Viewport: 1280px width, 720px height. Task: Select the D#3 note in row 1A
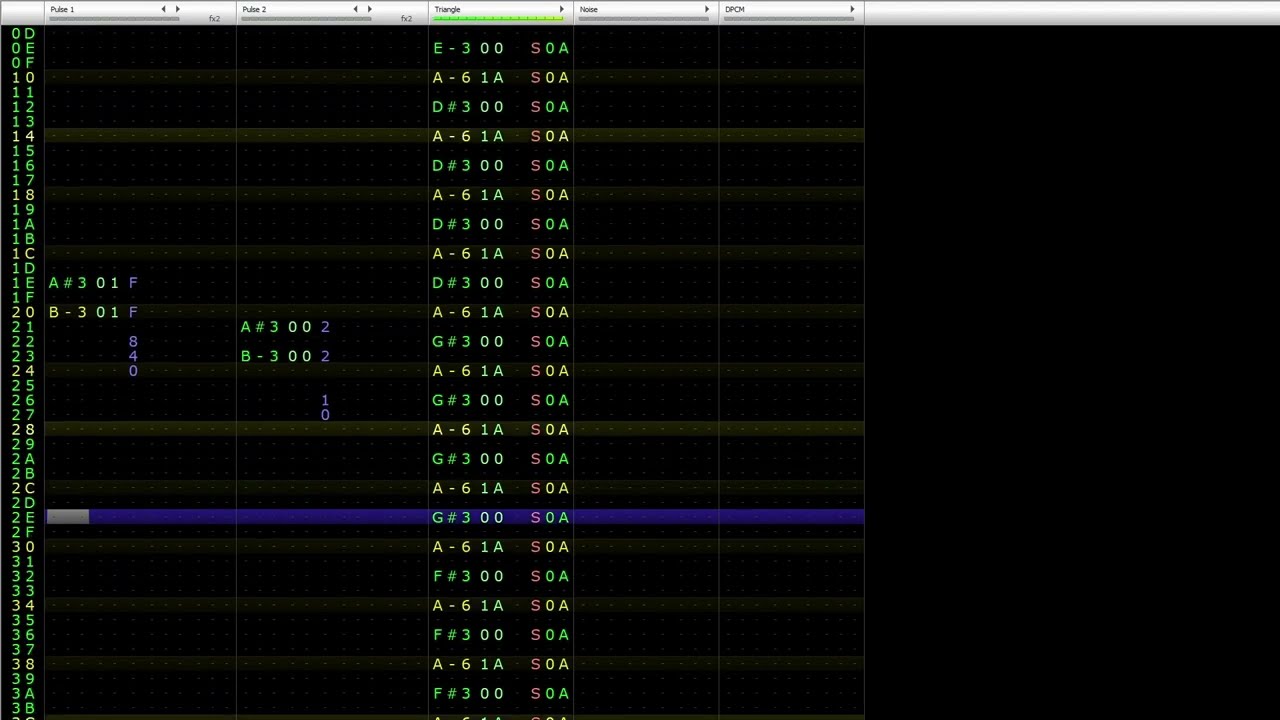pos(451,224)
